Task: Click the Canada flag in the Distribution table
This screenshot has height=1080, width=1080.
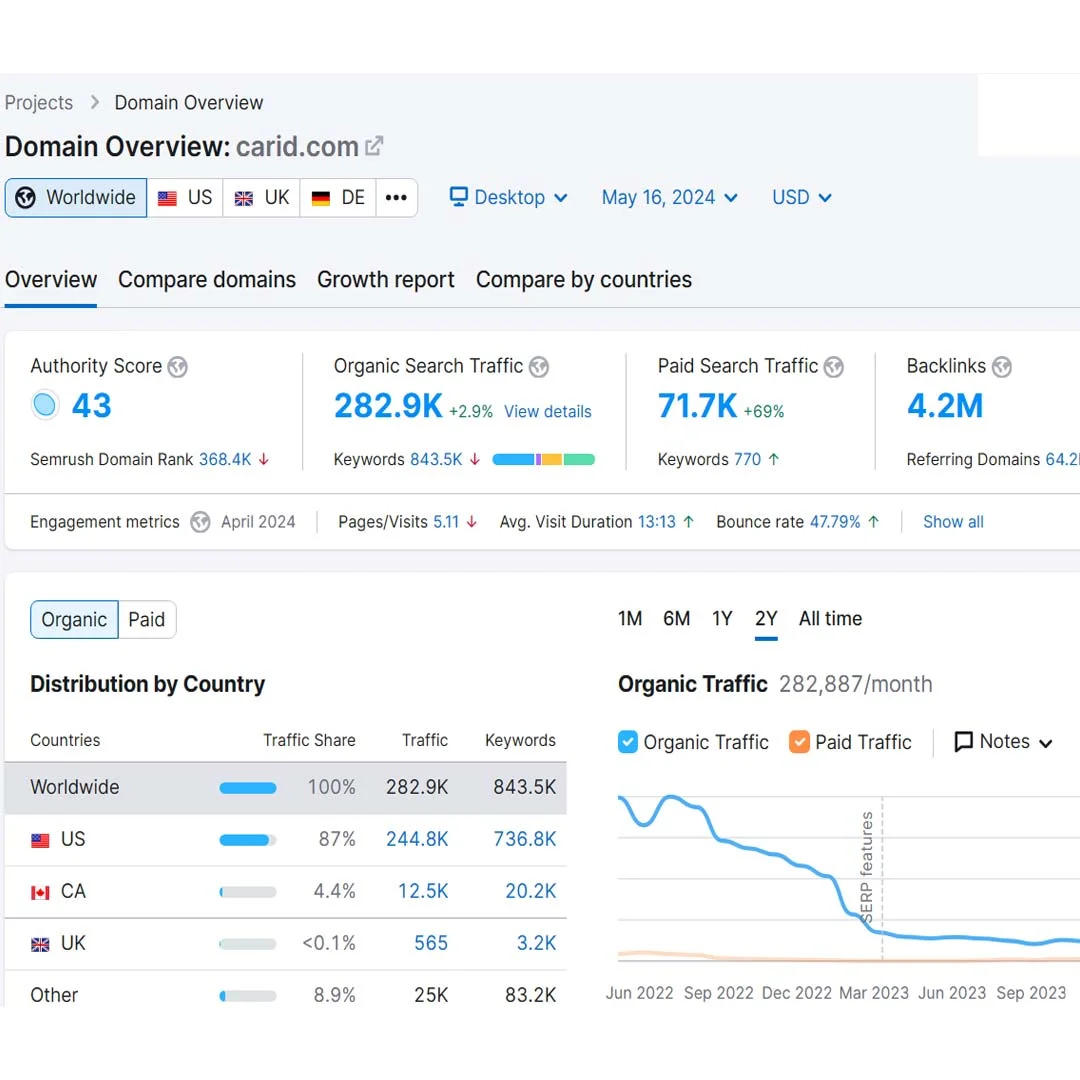Action: tap(40, 893)
